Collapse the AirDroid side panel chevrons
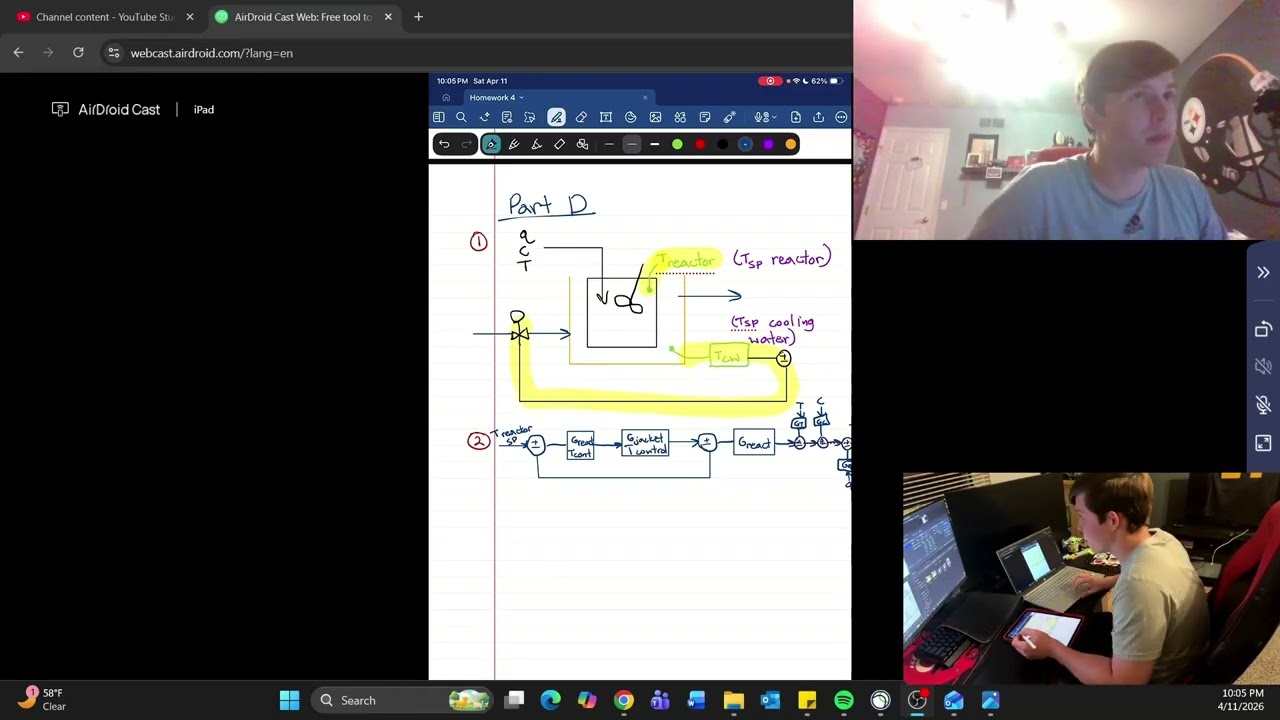 pyautogui.click(x=1263, y=273)
